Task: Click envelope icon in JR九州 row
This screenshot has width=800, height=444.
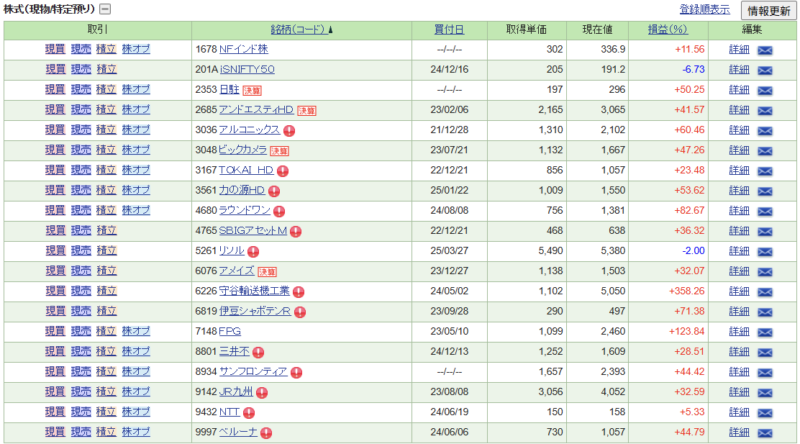Action: (x=765, y=392)
